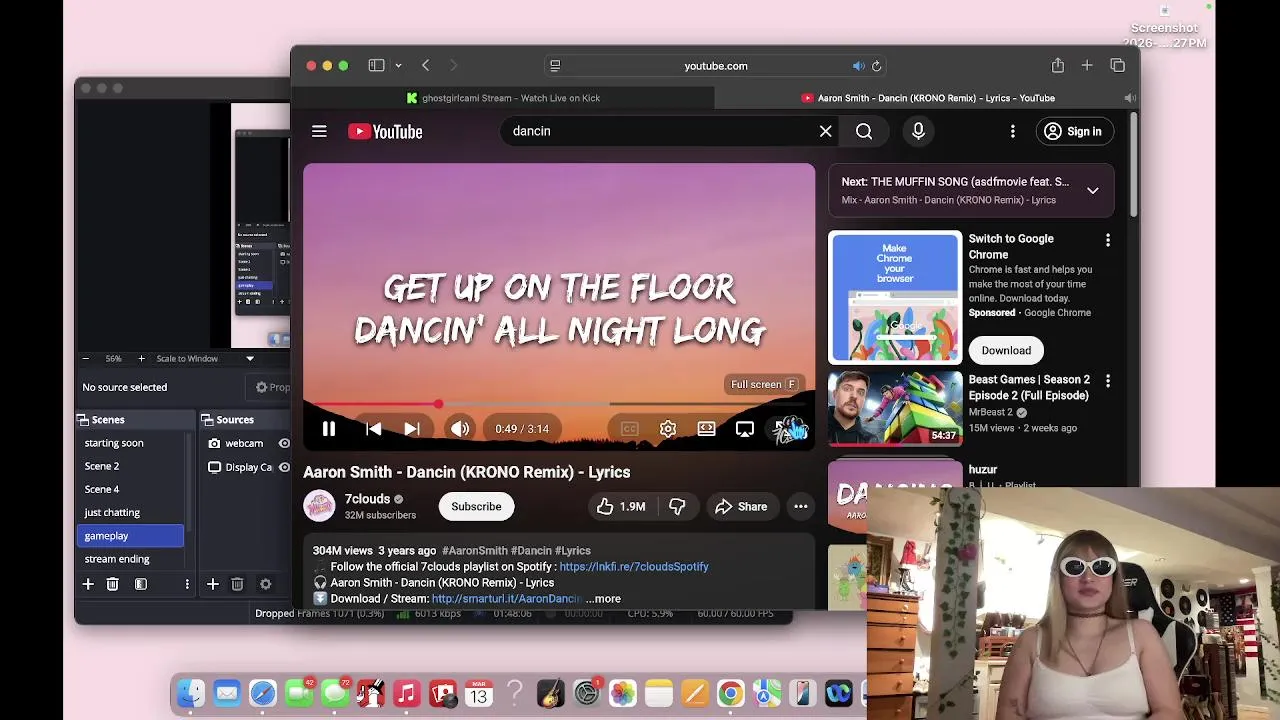Open Beast Games video options menu
The width and height of the screenshot is (1280, 720).
[1107, 381]
